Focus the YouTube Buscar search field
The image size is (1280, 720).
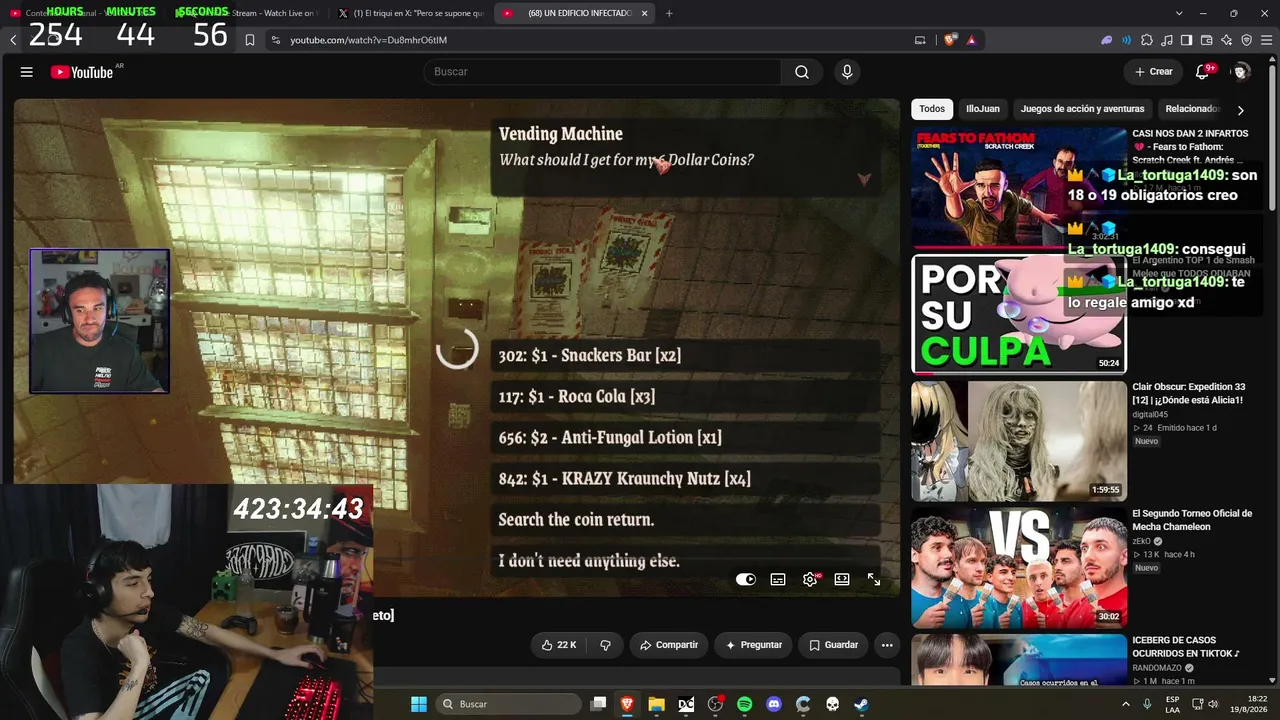coord(602,72)
